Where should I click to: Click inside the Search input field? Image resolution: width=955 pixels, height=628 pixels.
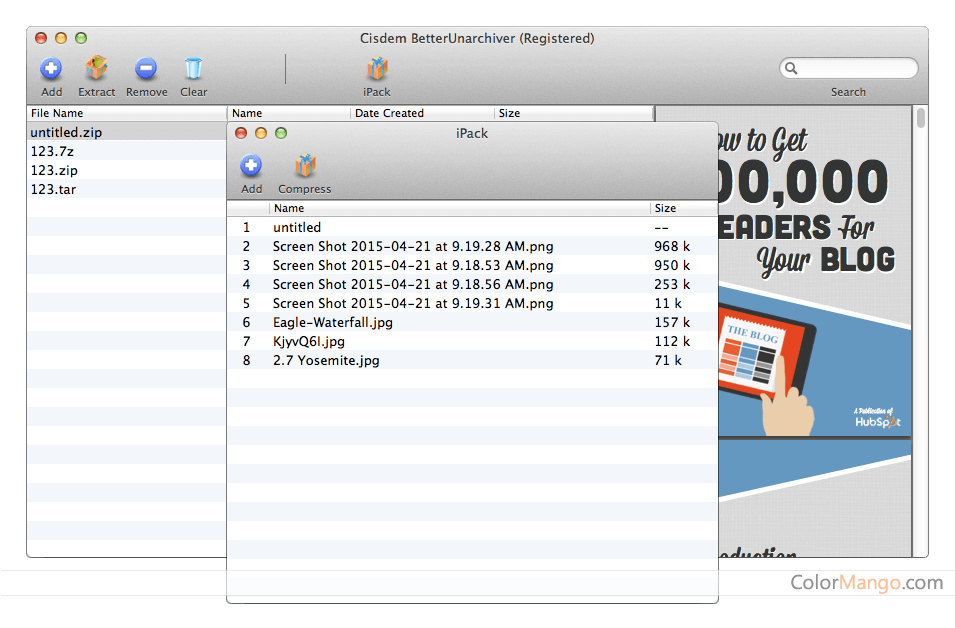tap(856, 69)
